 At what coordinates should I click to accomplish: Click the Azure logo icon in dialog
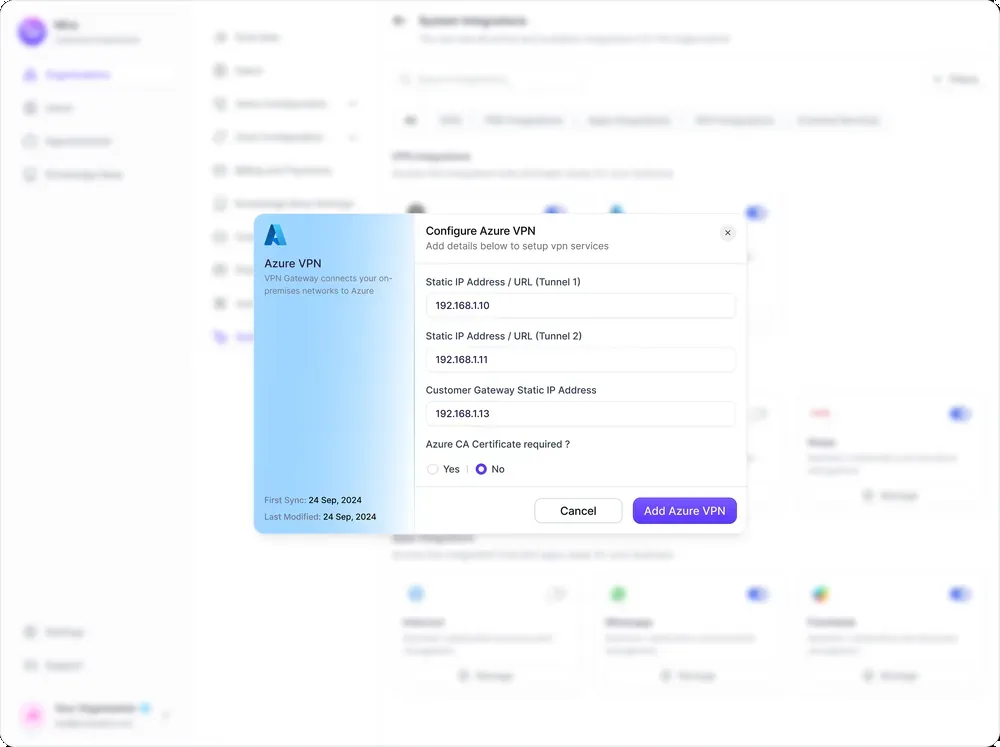(276, 235)
